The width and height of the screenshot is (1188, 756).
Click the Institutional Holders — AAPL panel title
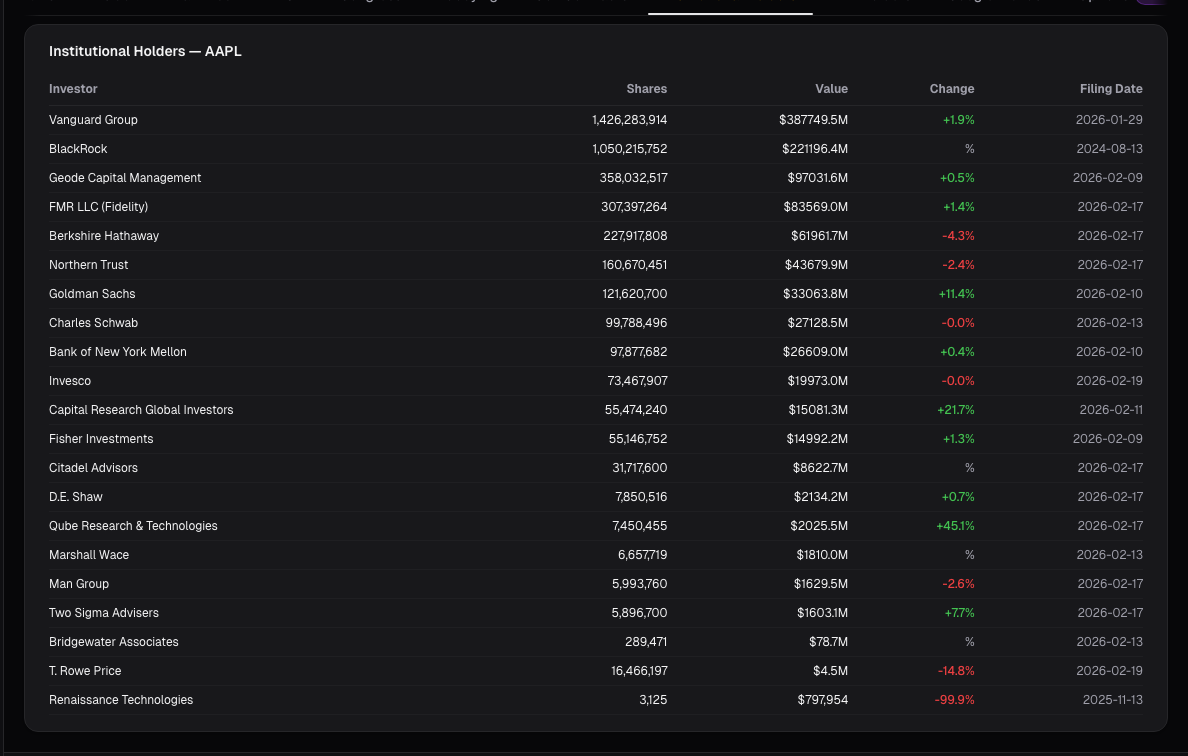145,51
